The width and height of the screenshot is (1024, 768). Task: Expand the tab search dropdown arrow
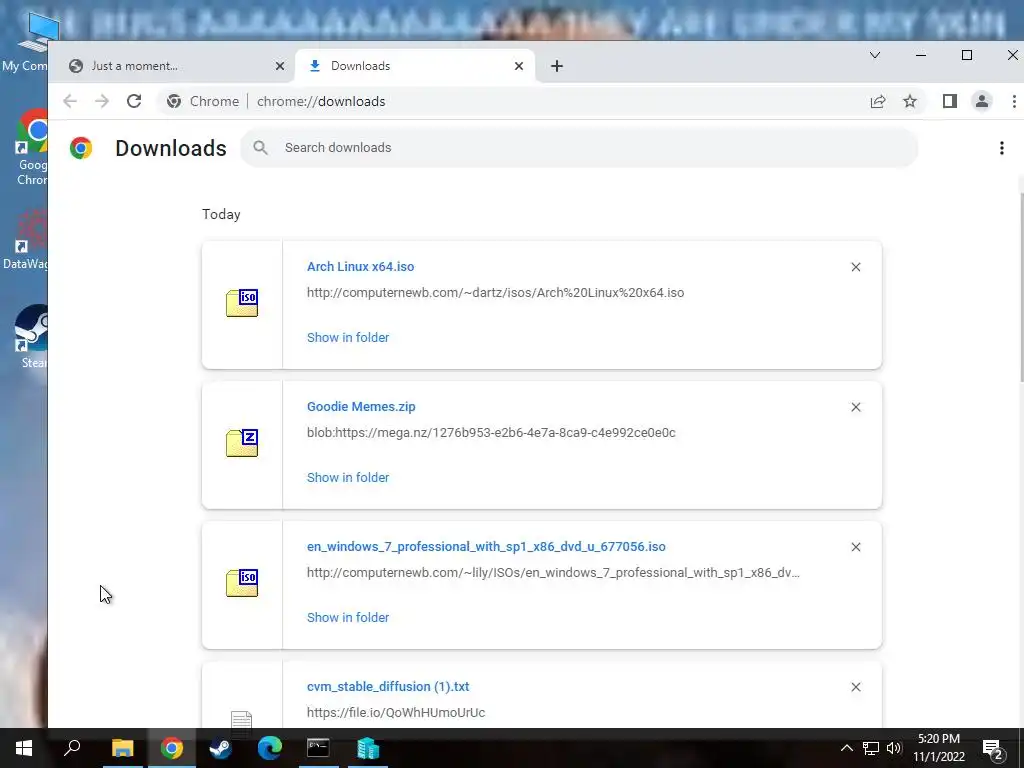click(874, 55)
